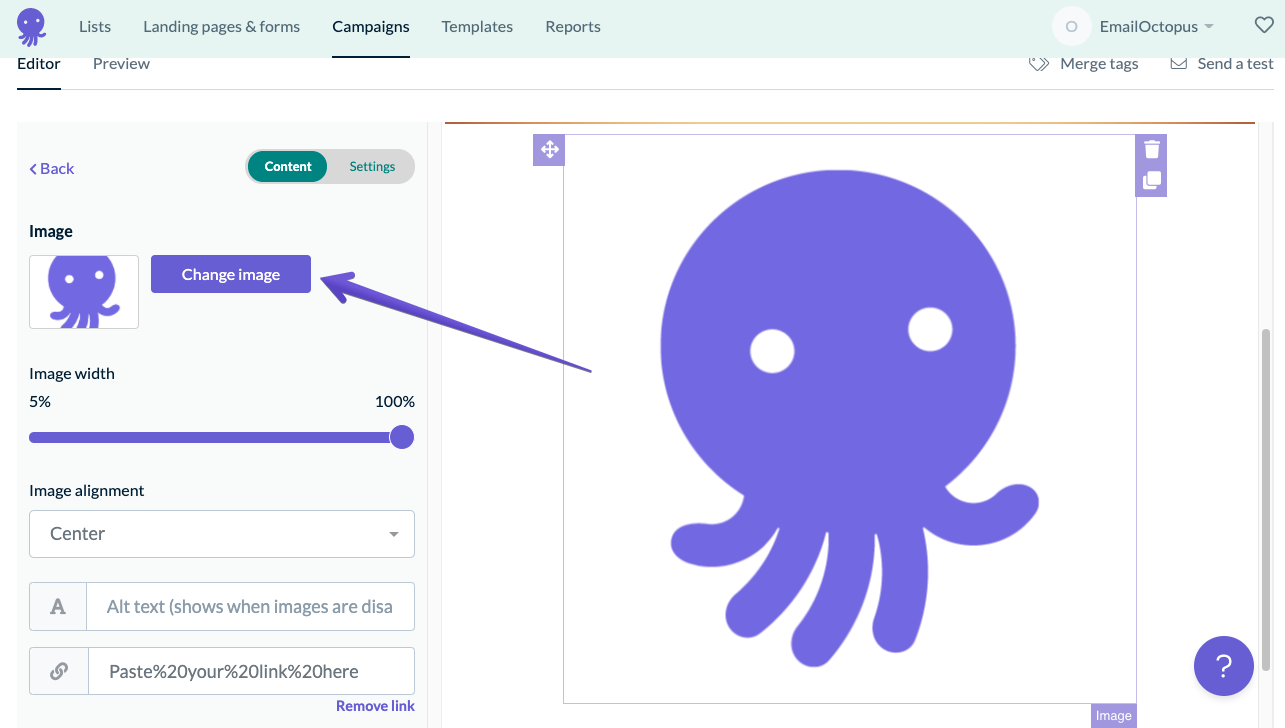This screenshot has width=1285, height=728.
Task: Open the Image alignment Center dropdown
Action: pyautogui.click(x=222, y=534)
